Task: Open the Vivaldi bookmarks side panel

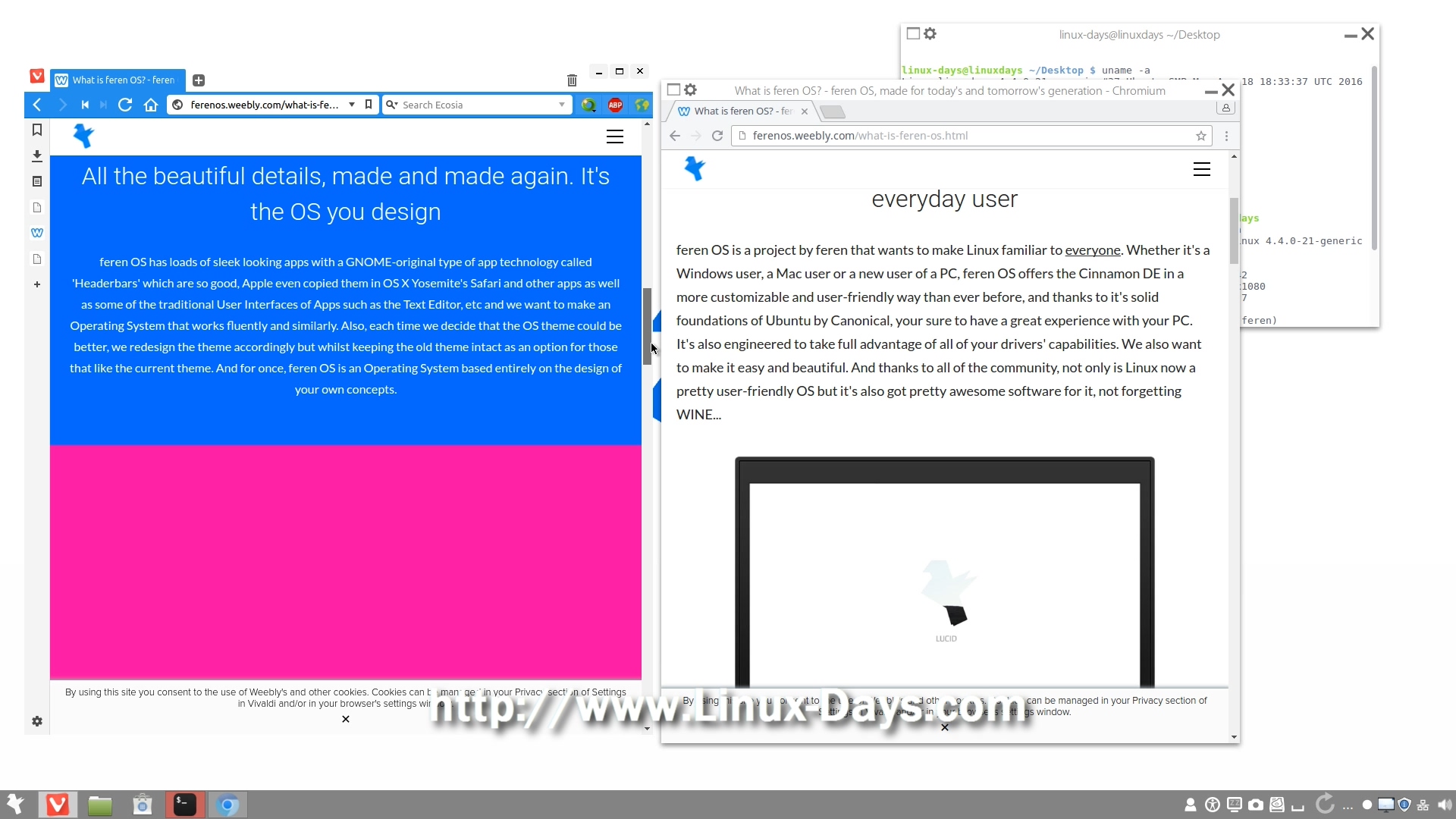Action: coord(36,130)
